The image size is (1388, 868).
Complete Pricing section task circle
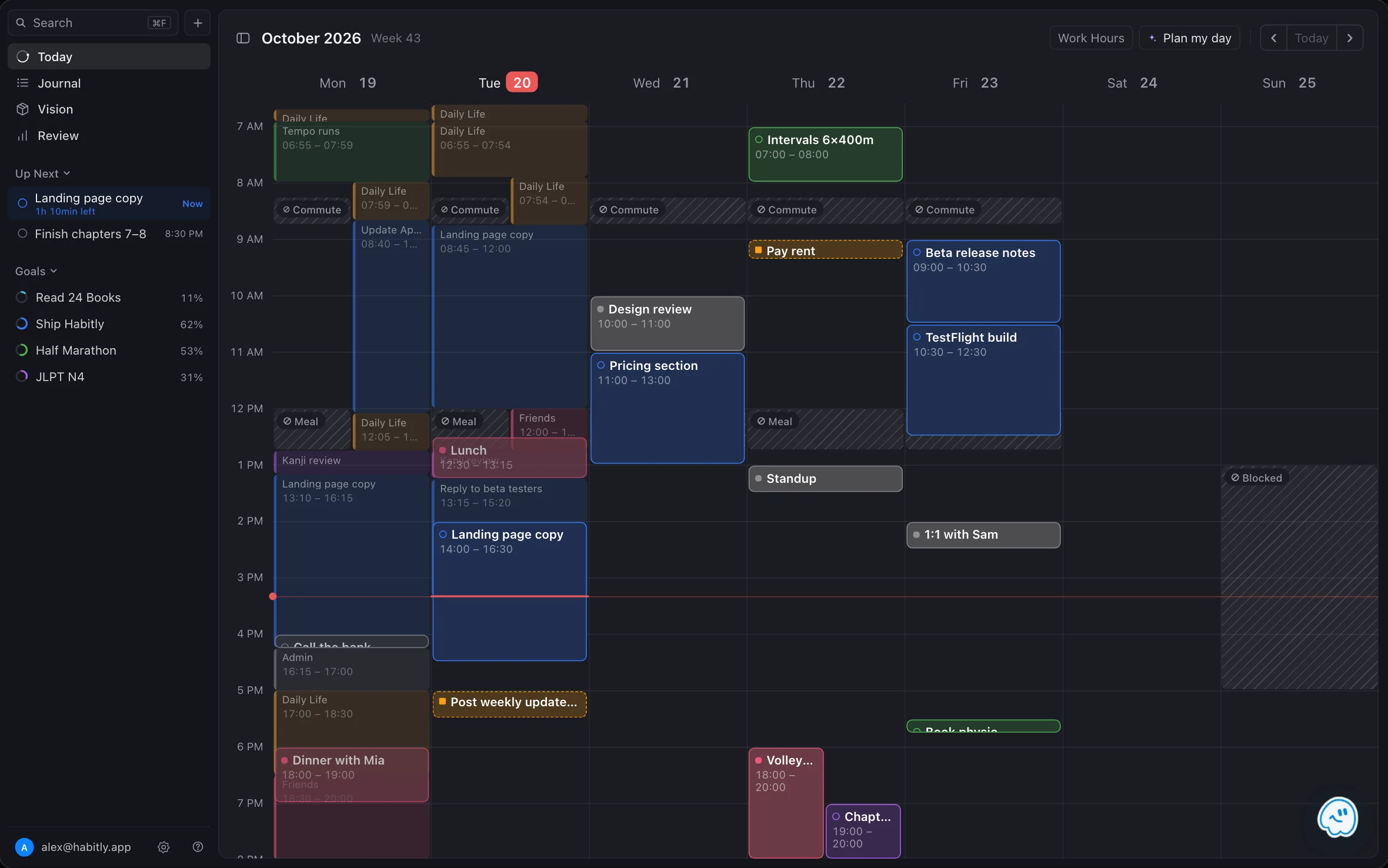600,365
